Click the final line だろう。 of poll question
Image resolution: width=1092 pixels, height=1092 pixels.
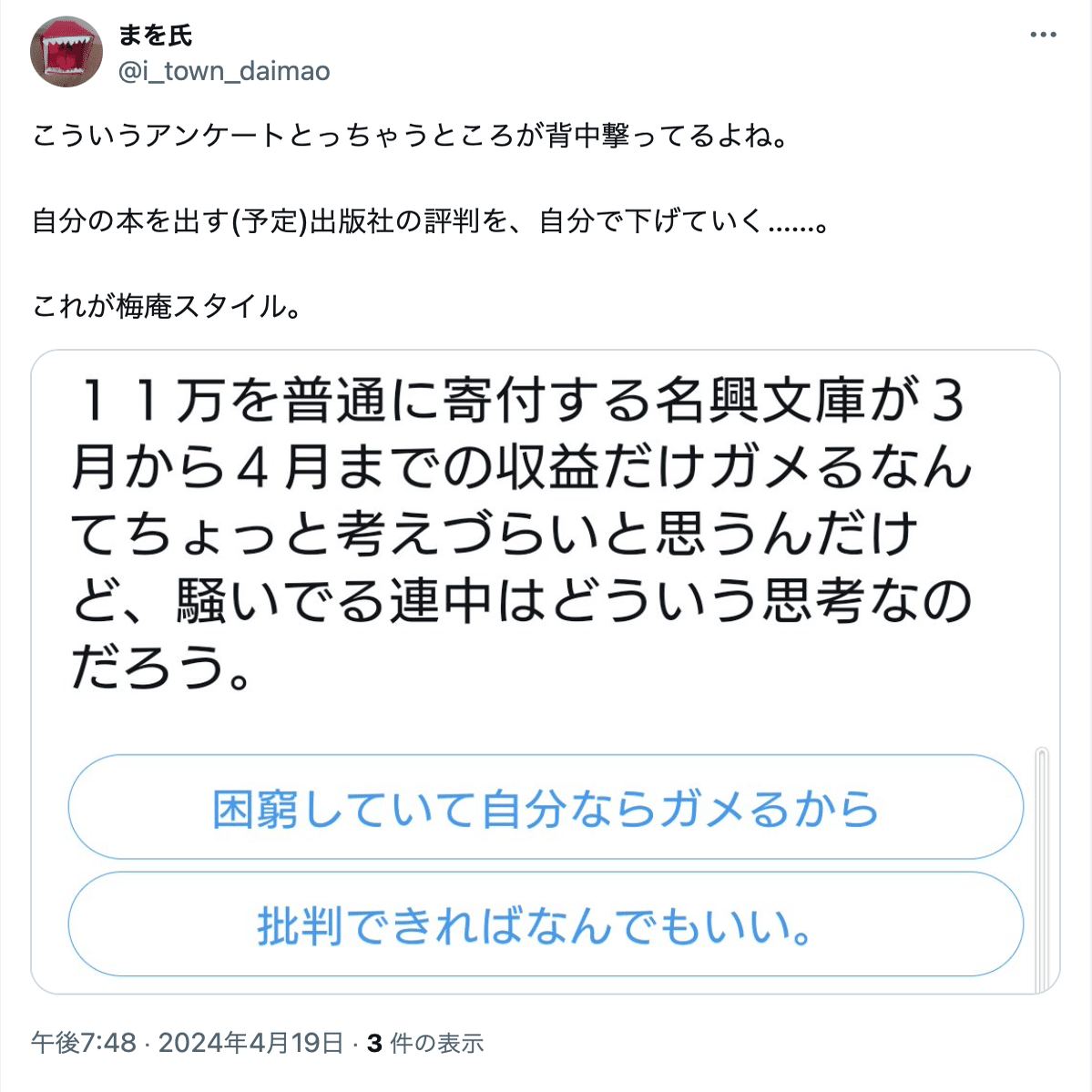pos(161,668)
